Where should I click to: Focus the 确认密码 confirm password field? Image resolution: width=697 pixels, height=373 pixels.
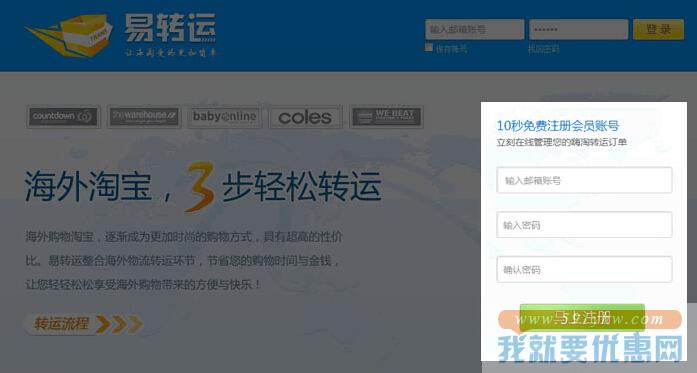[584, 269]
